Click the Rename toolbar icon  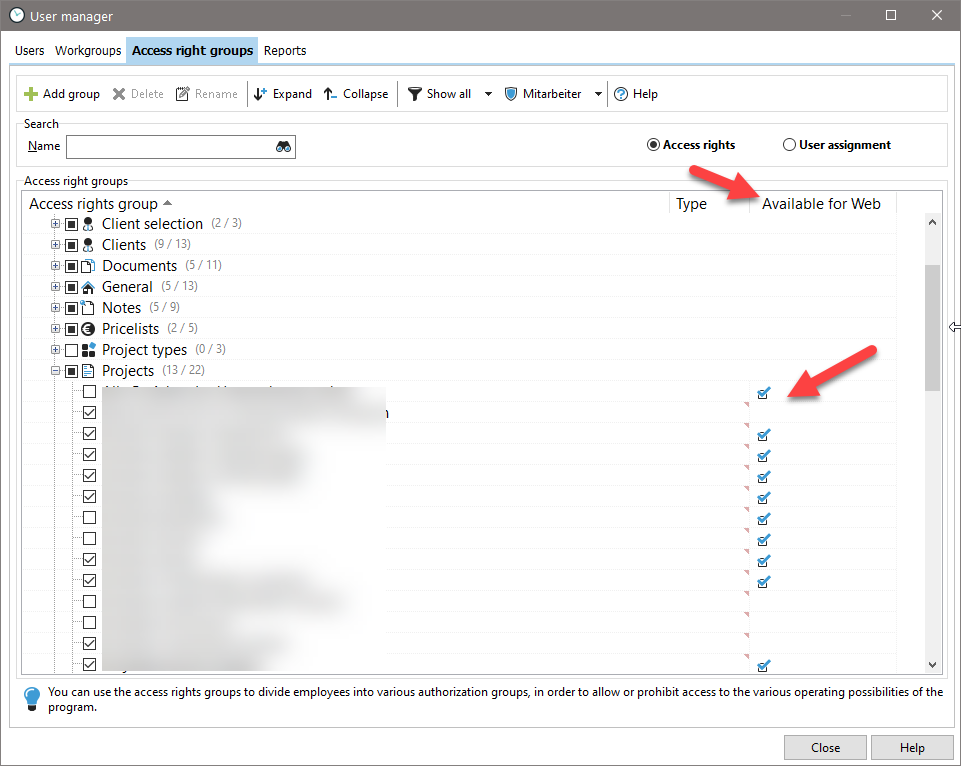click(x=183, y=94)
